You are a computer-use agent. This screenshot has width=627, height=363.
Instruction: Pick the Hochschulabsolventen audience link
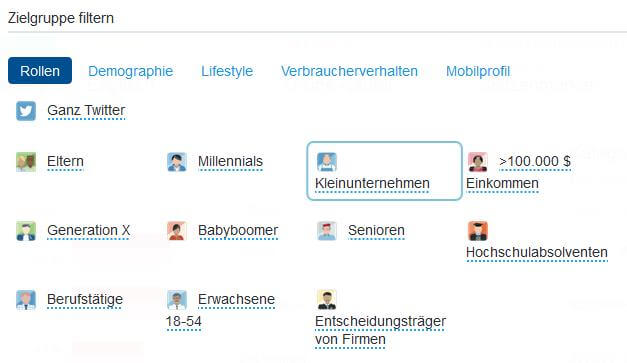[537, 253]
